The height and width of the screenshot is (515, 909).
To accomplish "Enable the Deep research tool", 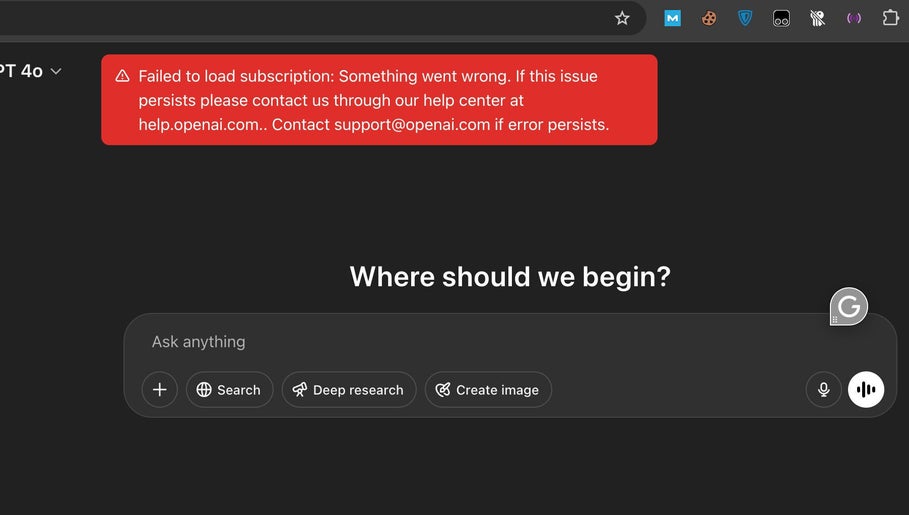I will click(349, 390).
